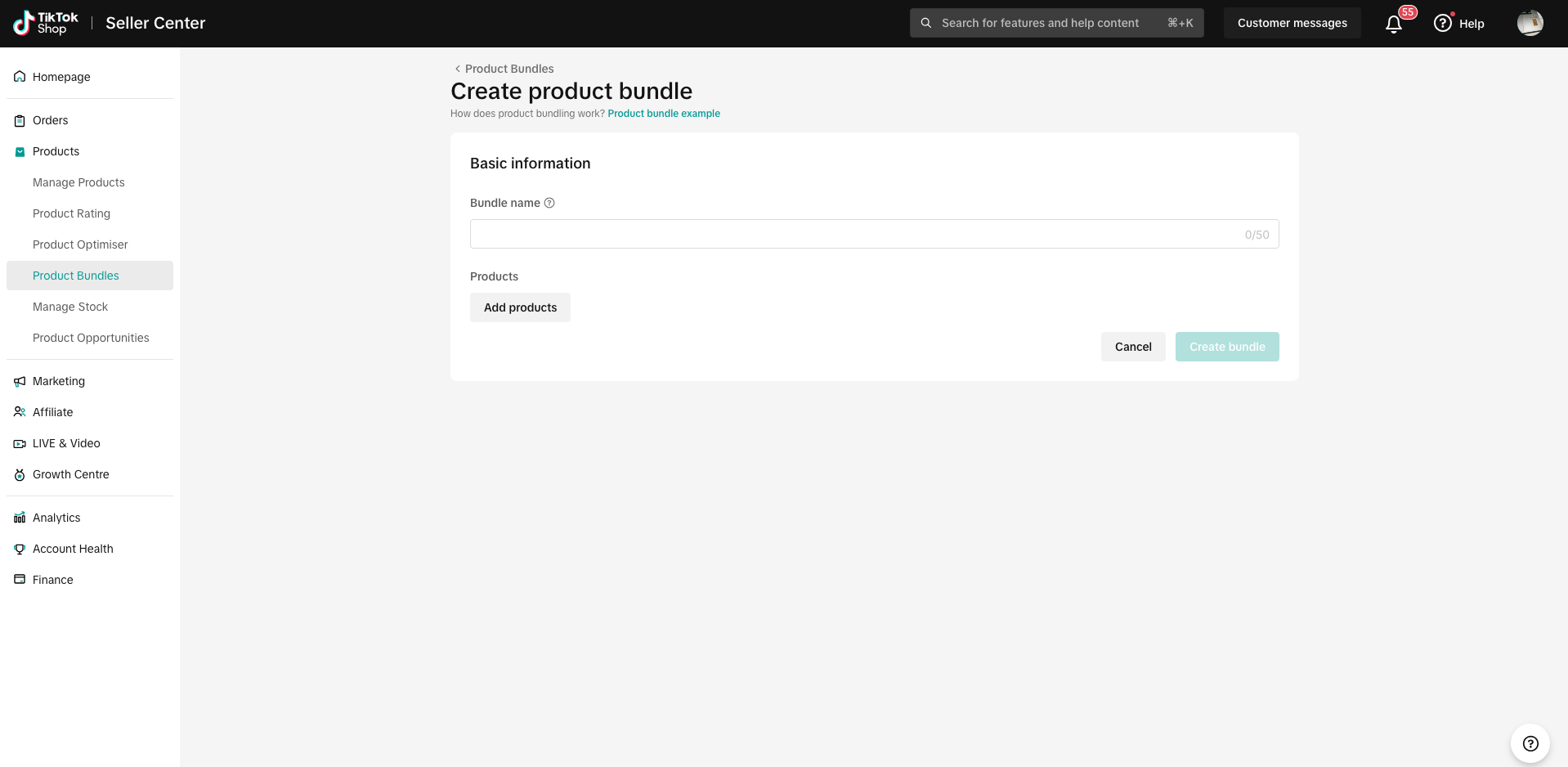
Task: Click the Homepage house icon
Action: 20,77
